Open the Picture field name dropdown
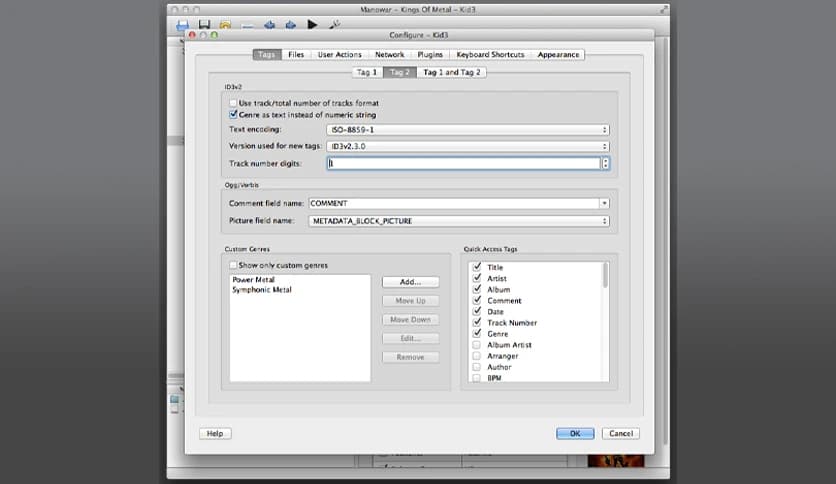 459,221
